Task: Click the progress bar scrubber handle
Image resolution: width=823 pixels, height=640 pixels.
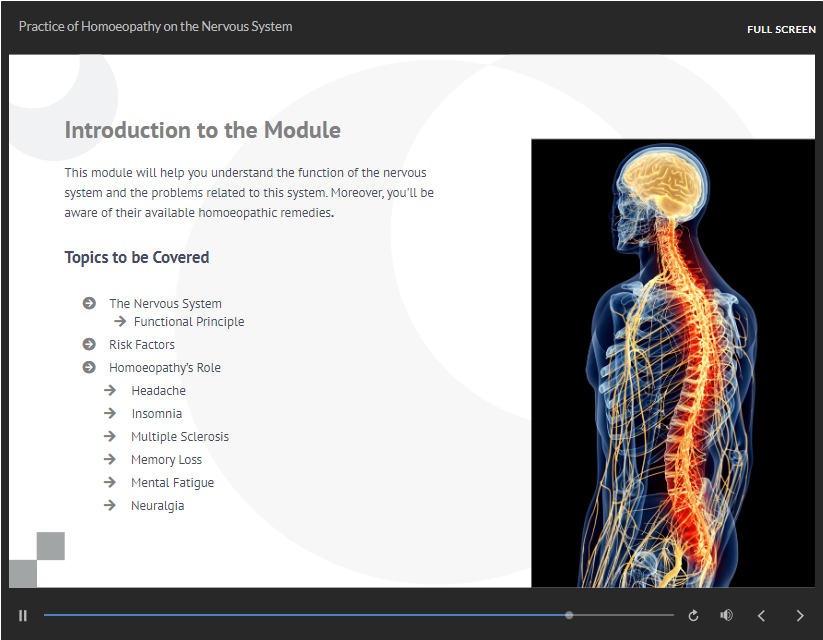Action: (x=569, y=615)
